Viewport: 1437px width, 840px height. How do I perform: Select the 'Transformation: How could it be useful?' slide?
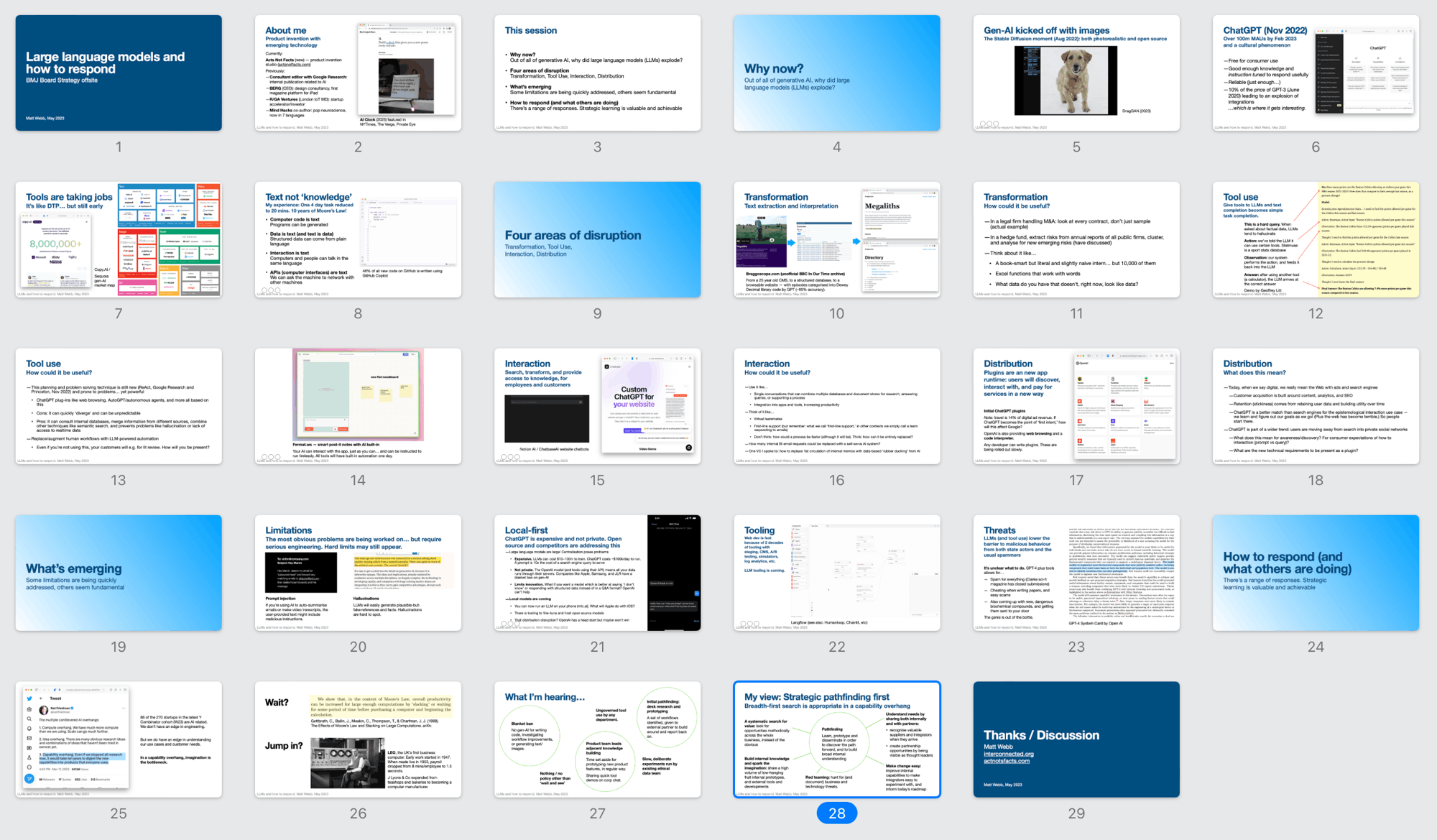tap(1076, 239)
